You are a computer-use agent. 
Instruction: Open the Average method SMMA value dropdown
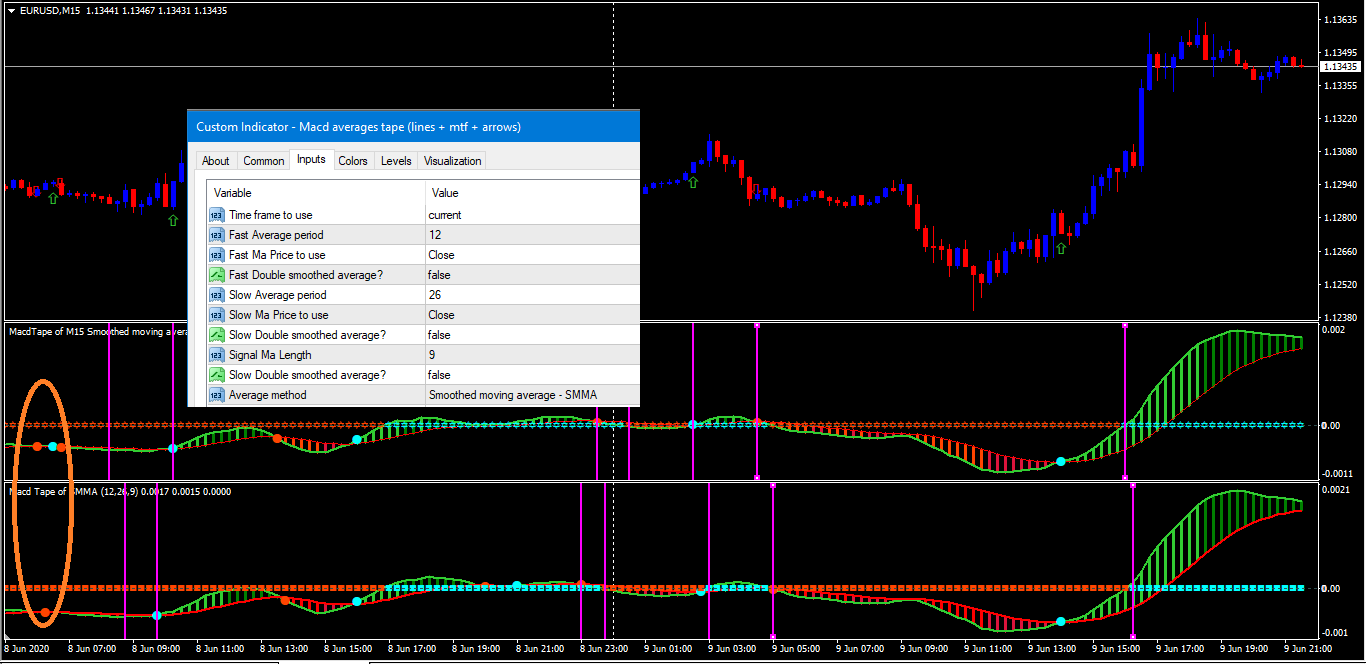(x=512, y=395)
